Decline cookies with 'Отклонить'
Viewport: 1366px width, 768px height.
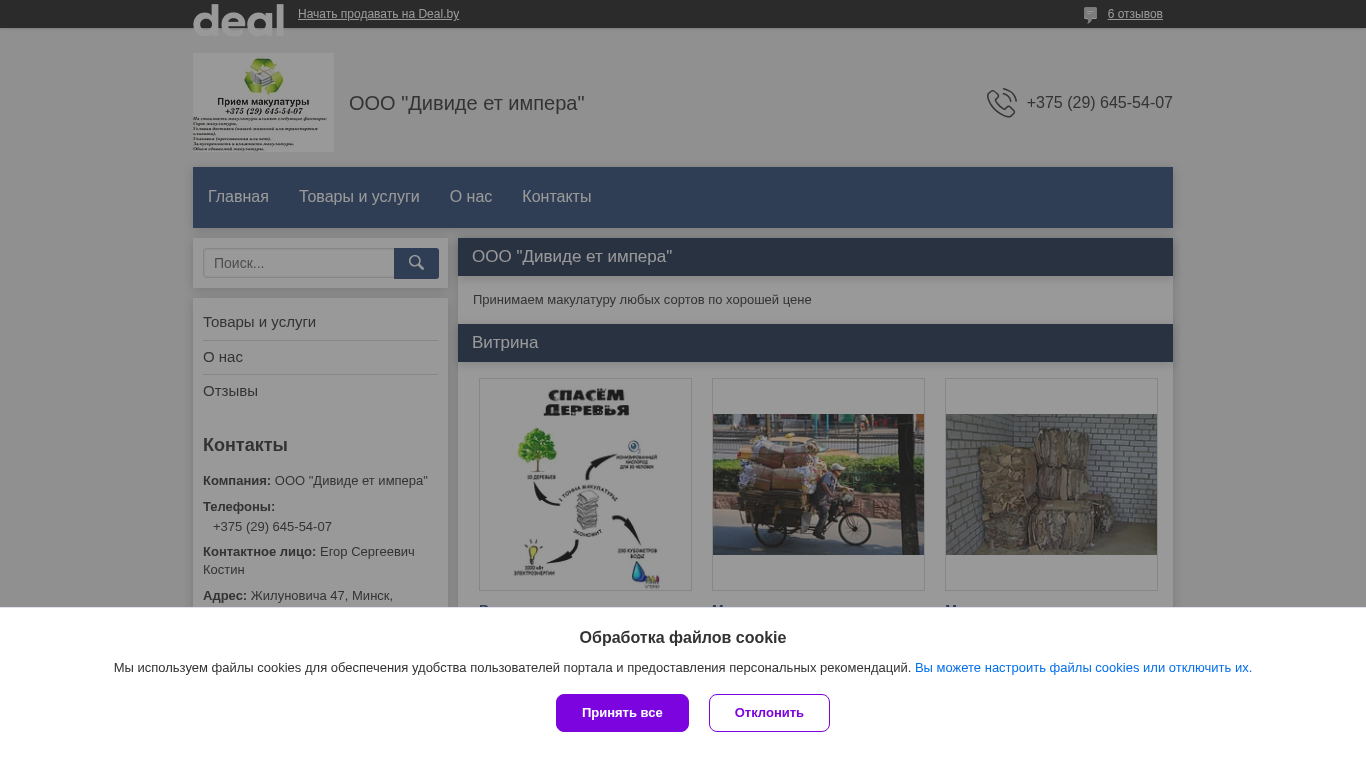pos(769,713)
